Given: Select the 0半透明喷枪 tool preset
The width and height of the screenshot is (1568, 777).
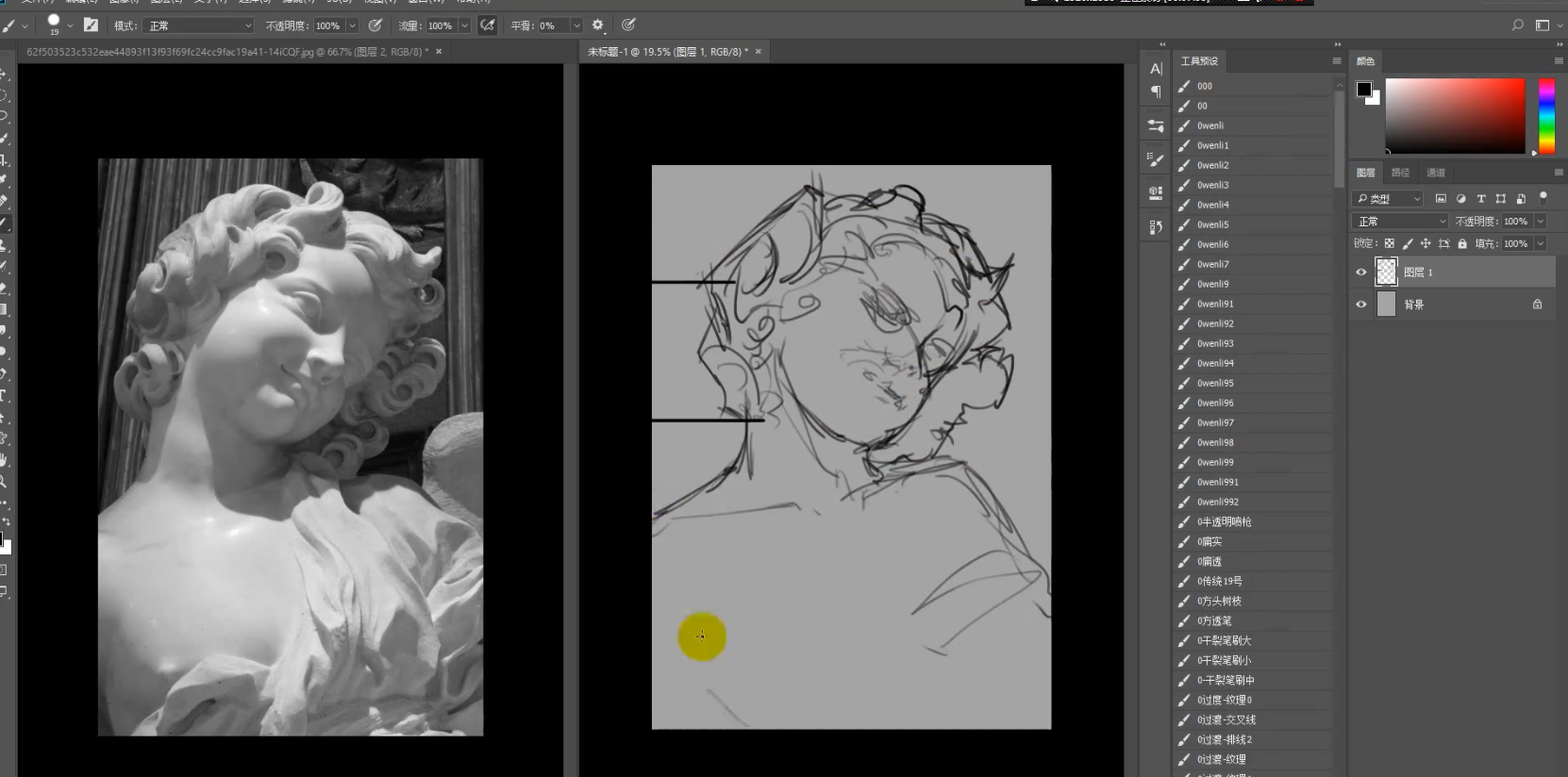Looking at the screenshot, I should coord(1253,521).
